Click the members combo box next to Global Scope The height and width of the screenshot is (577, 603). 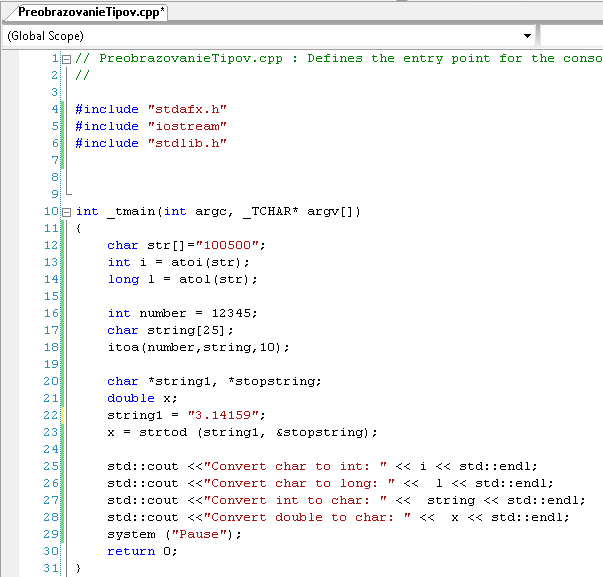(572, 36)
